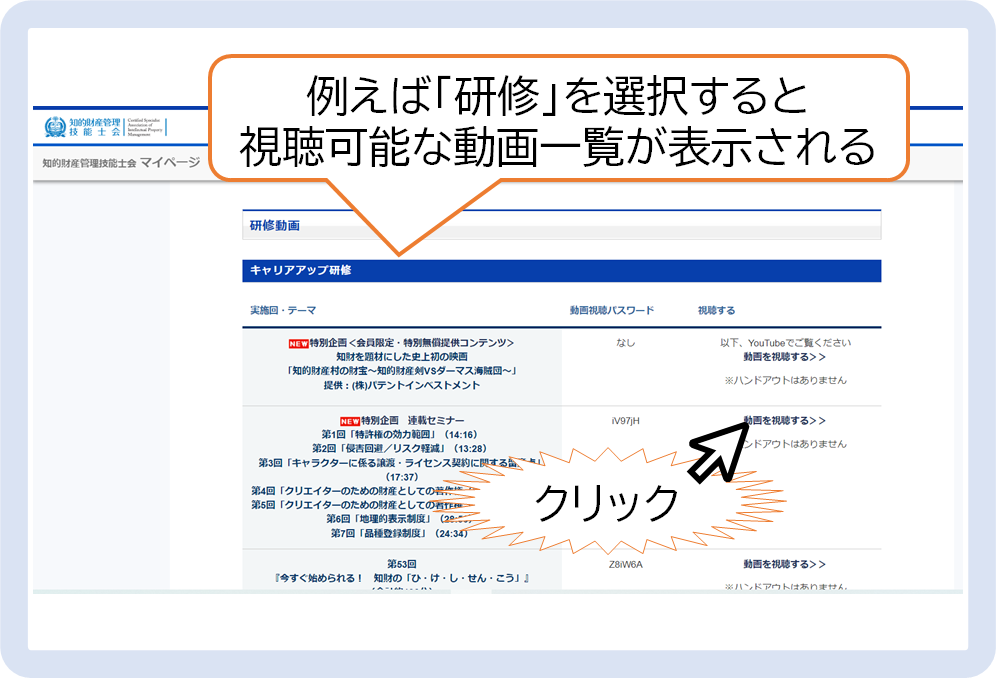The image size is (996, 678).
Task: Click the 実施回・テーマ column header
Action: pos(283,310)
